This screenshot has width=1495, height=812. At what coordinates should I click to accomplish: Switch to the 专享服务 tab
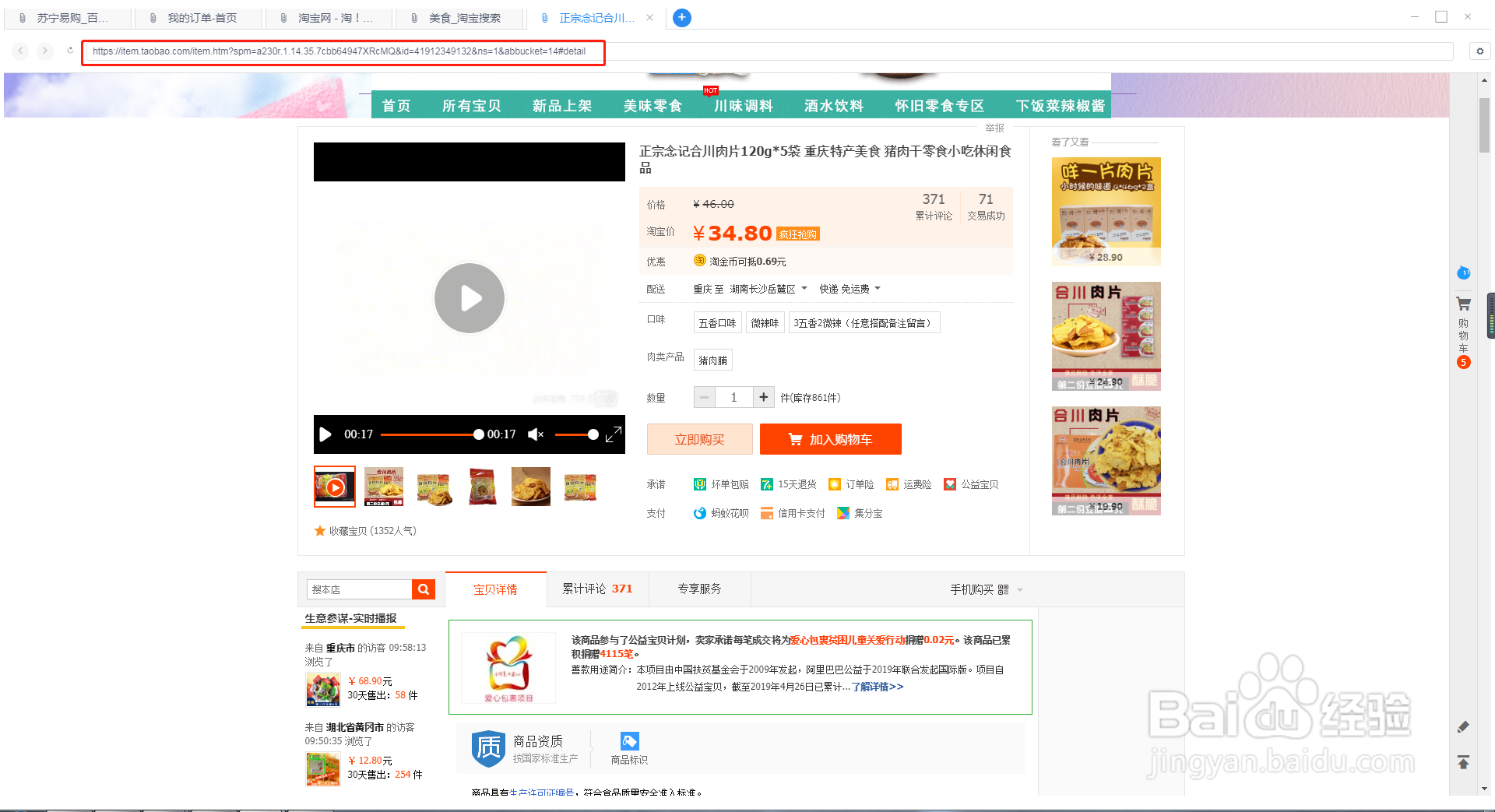pyautogui.click(x=699, y=589)
